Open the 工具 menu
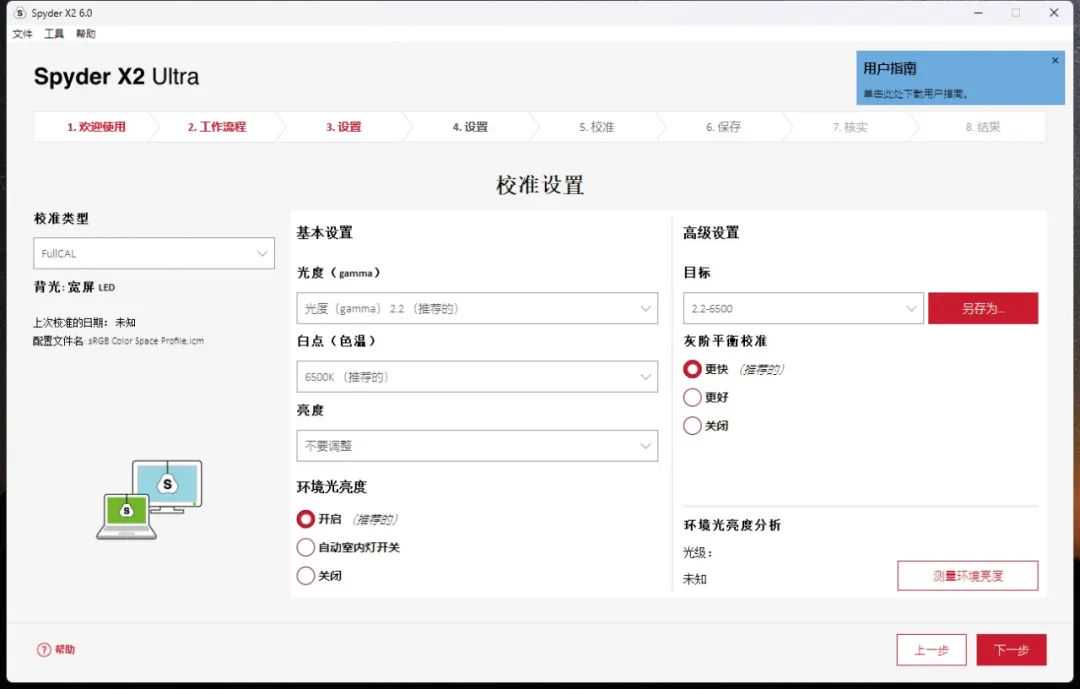 tap(54, 34)
